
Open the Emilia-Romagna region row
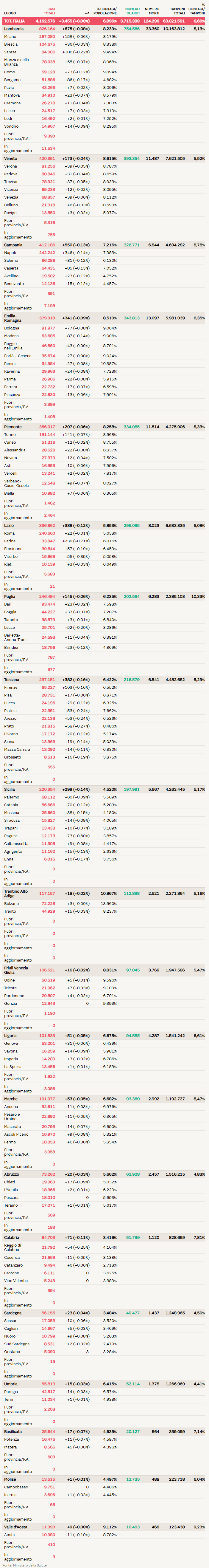click(x=12, y=318)
